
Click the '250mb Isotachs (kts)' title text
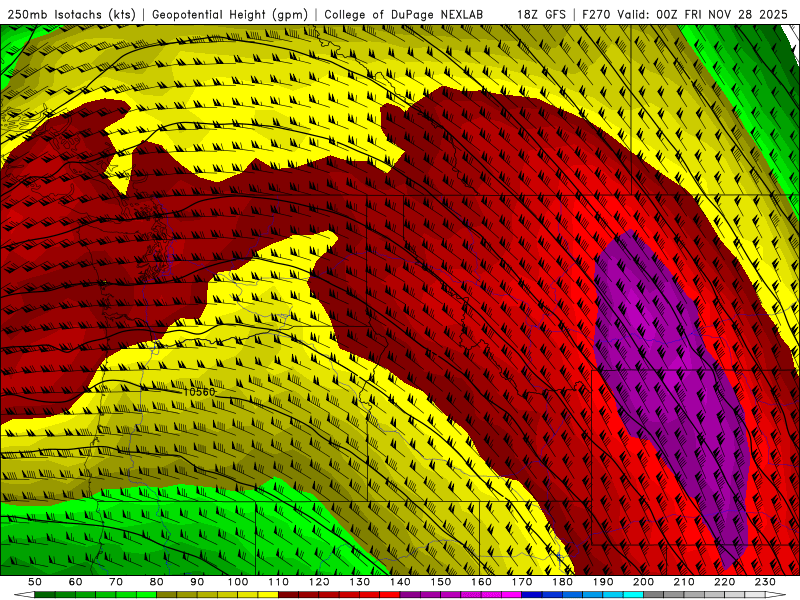71,14
